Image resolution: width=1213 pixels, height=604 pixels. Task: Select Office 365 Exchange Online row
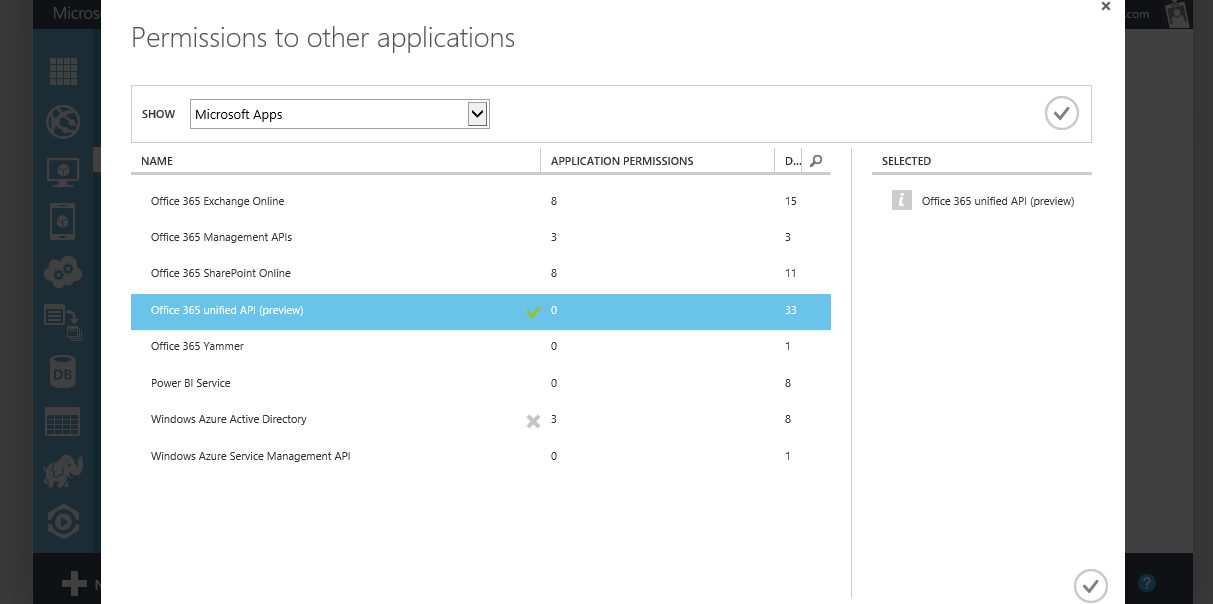481,201
